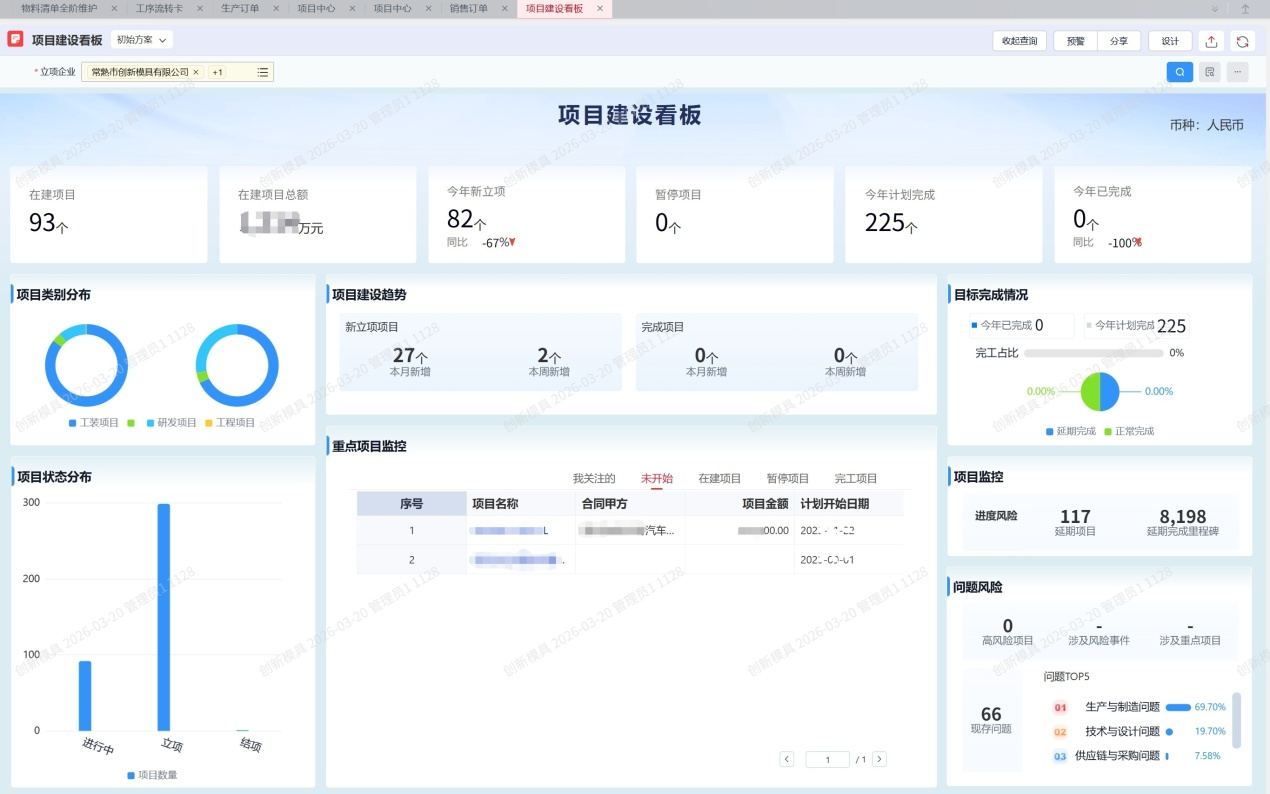Click the red 项目建设看板 app logo icon
This screenshot has height=794, width=1270.
click(15, 40)
